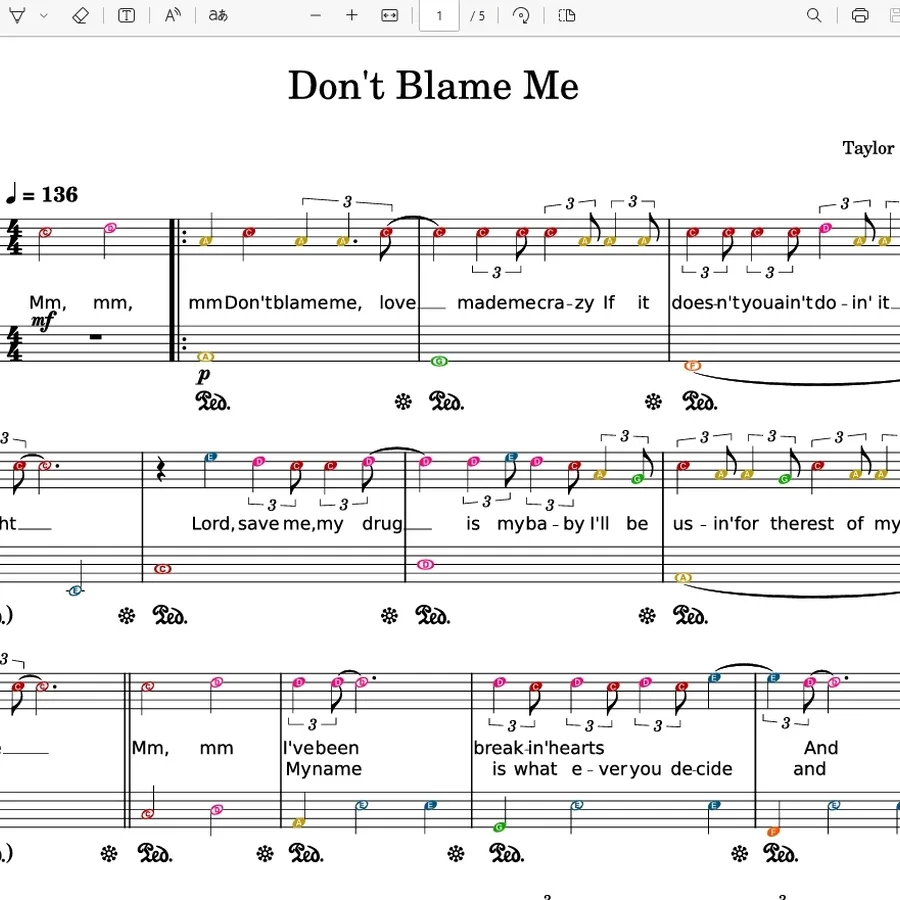Open the Translate tool
The width and height of the screenshot is (900, 900).
point(218,15)
